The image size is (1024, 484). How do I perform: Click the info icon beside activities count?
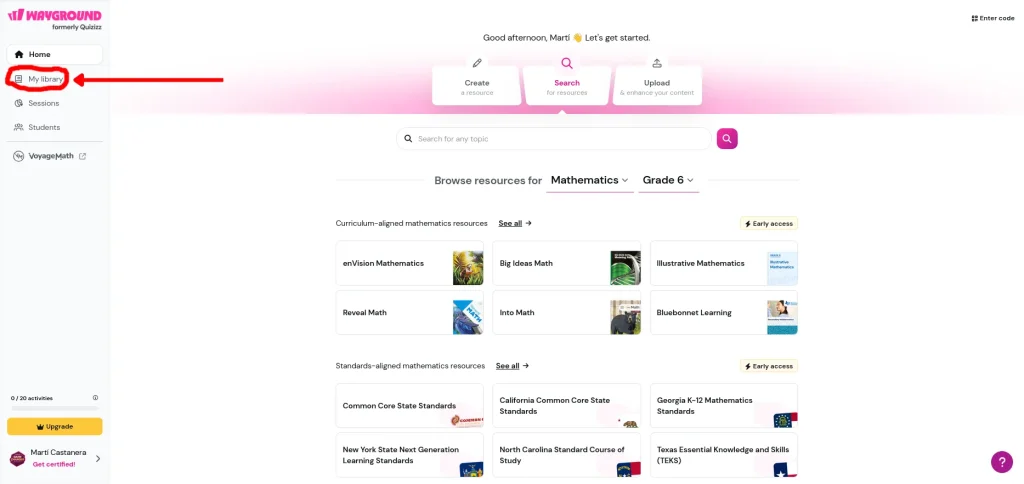click(x=95, y=398)
